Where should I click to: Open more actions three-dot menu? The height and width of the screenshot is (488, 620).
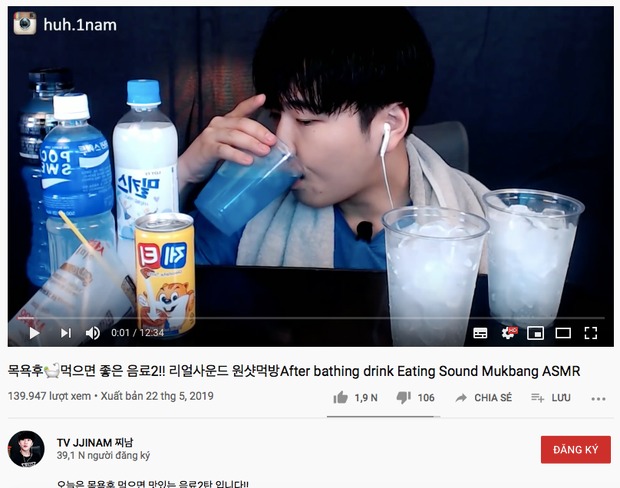(x=598, y=399)
